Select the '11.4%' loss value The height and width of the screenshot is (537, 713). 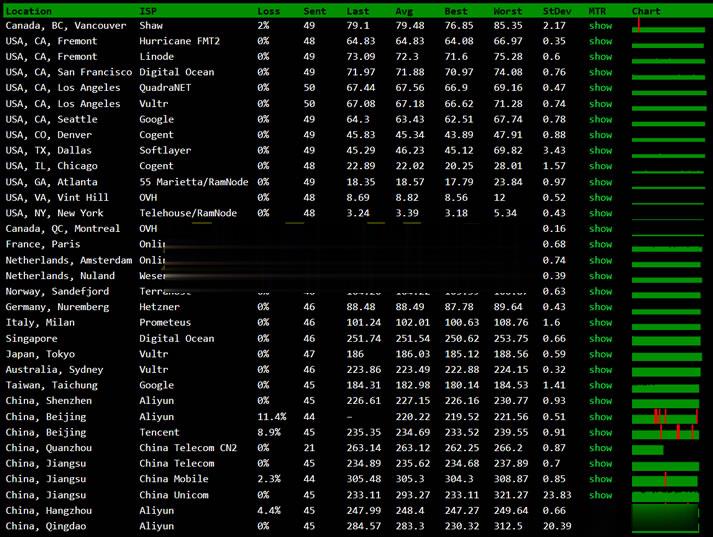pos(272,417)
